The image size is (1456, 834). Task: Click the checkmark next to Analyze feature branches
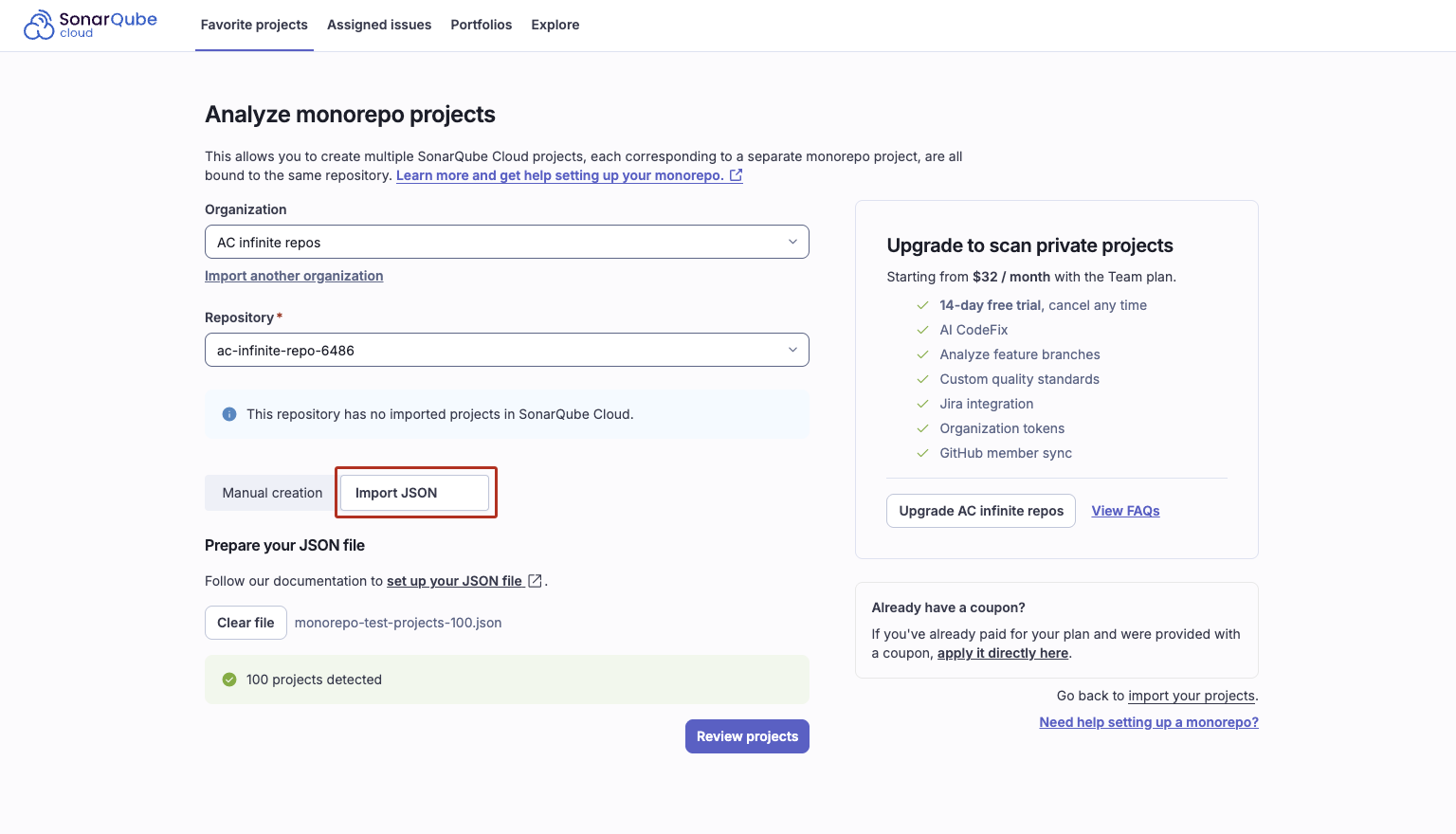[922, 354]
